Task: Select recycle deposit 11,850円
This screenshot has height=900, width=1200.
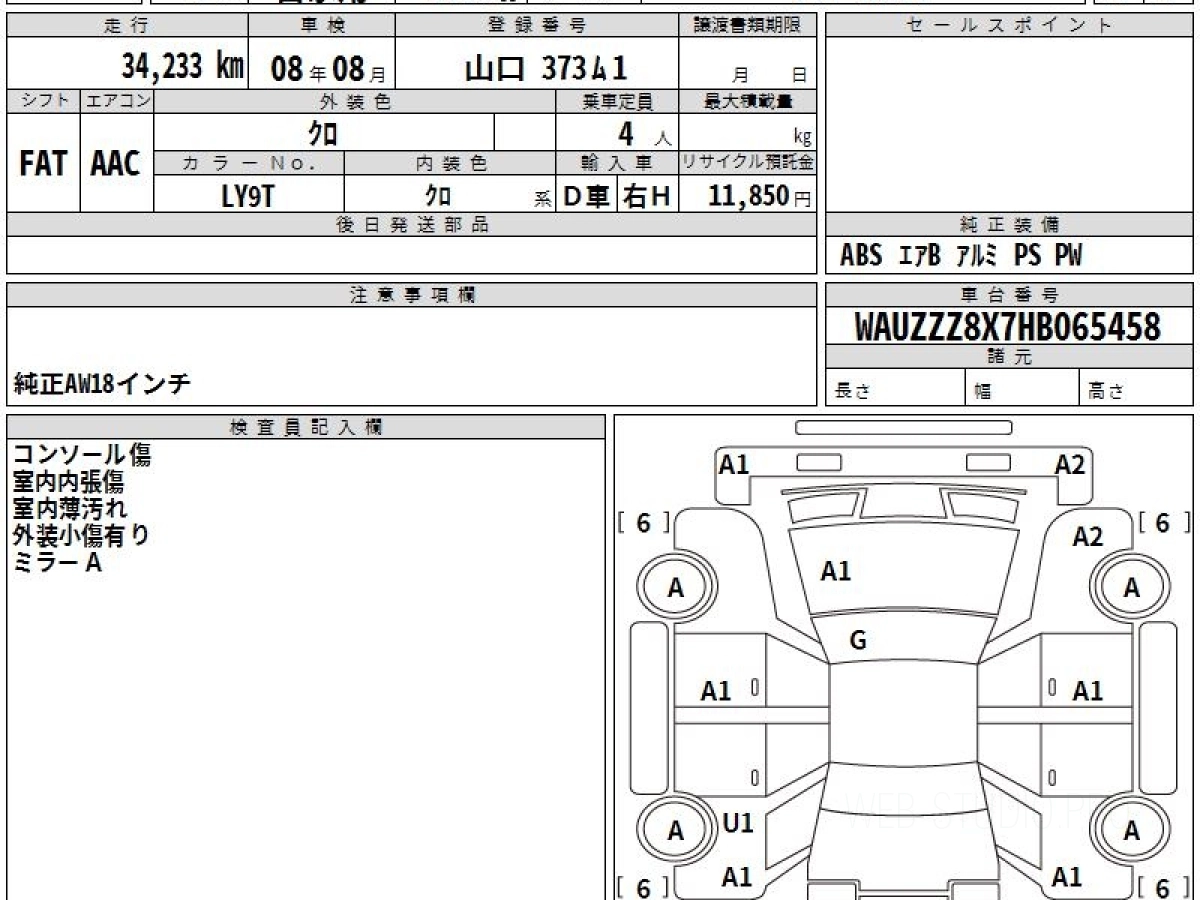Action: tap(760, 195)
